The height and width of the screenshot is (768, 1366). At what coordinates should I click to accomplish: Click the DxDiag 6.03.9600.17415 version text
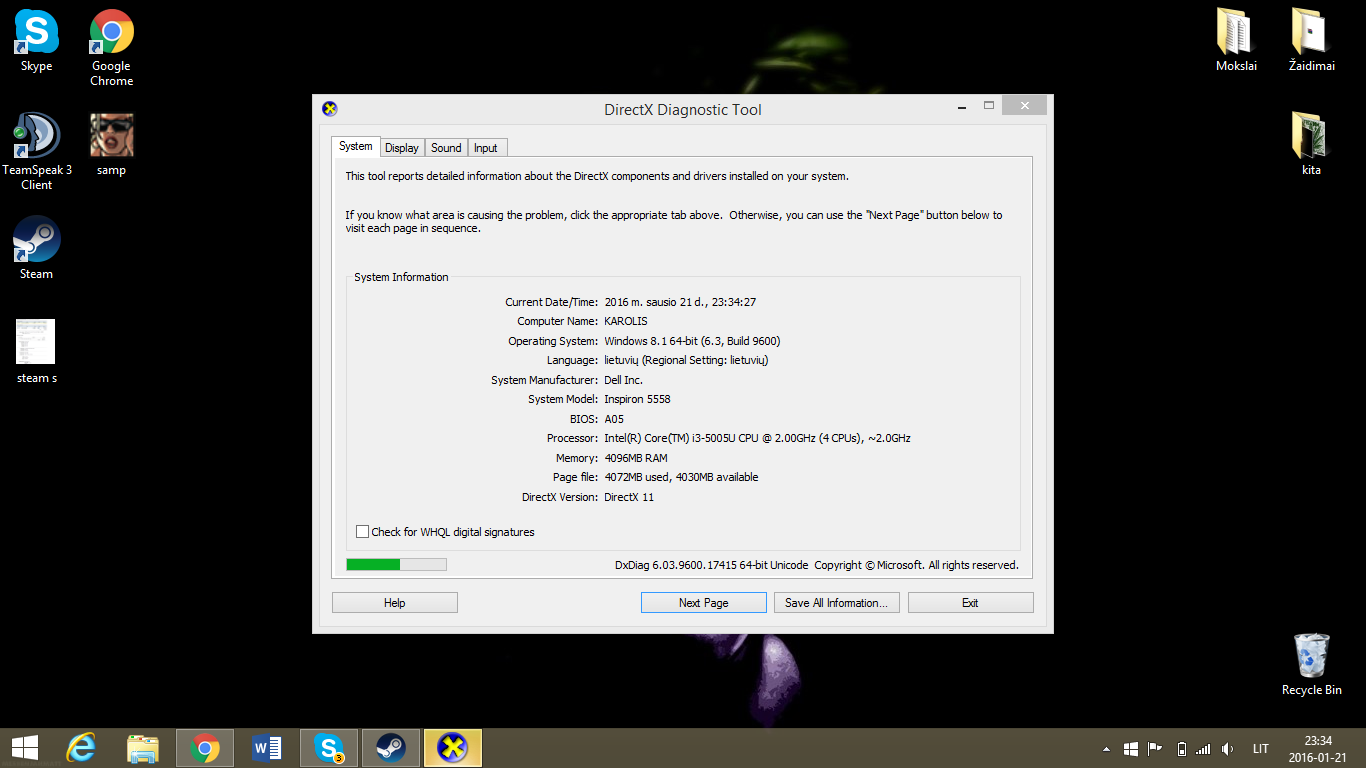pos(711,565)
